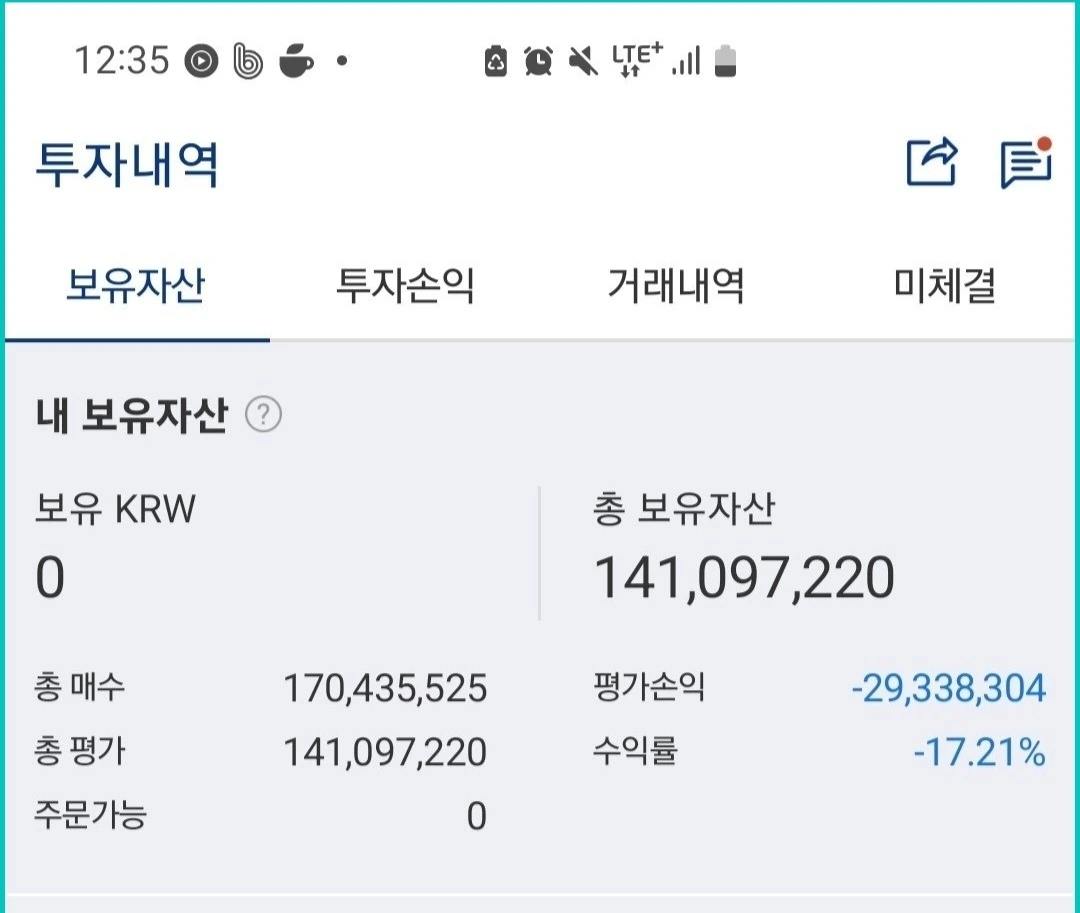
Task: Tap the 수익률 value -17.21%
Action: click(x=979, y=752)
